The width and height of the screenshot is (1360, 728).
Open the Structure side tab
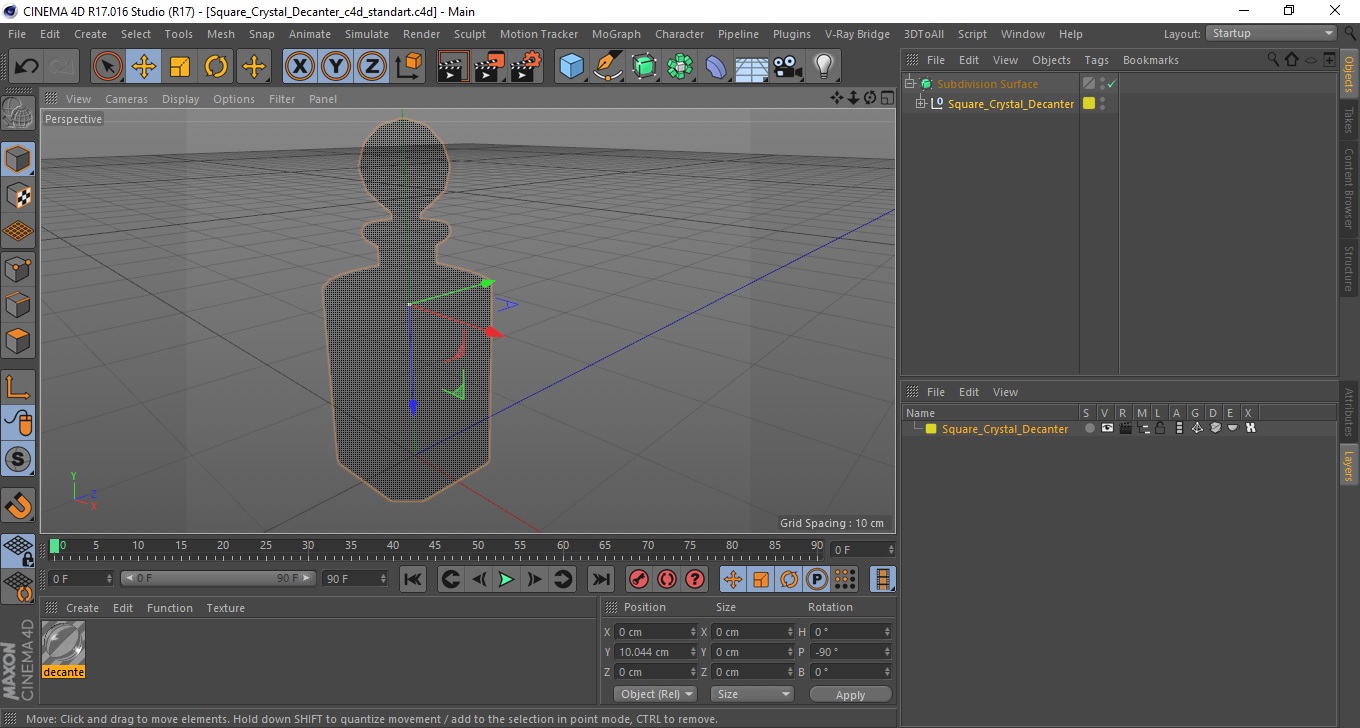(x=1349, y=268)
